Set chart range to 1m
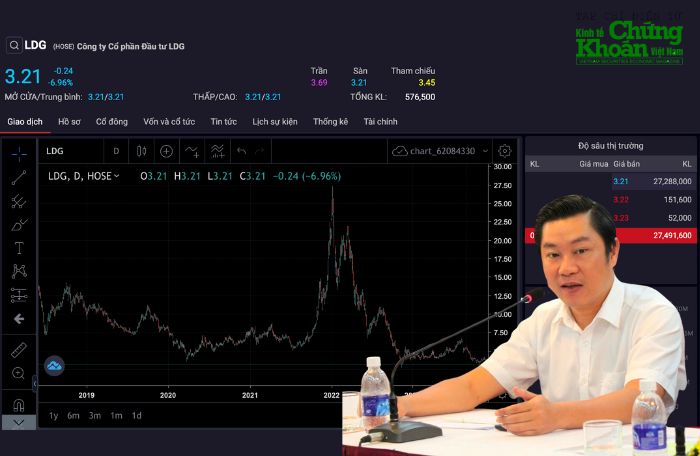Screen dimensions: 700x456 click(116, 416)
